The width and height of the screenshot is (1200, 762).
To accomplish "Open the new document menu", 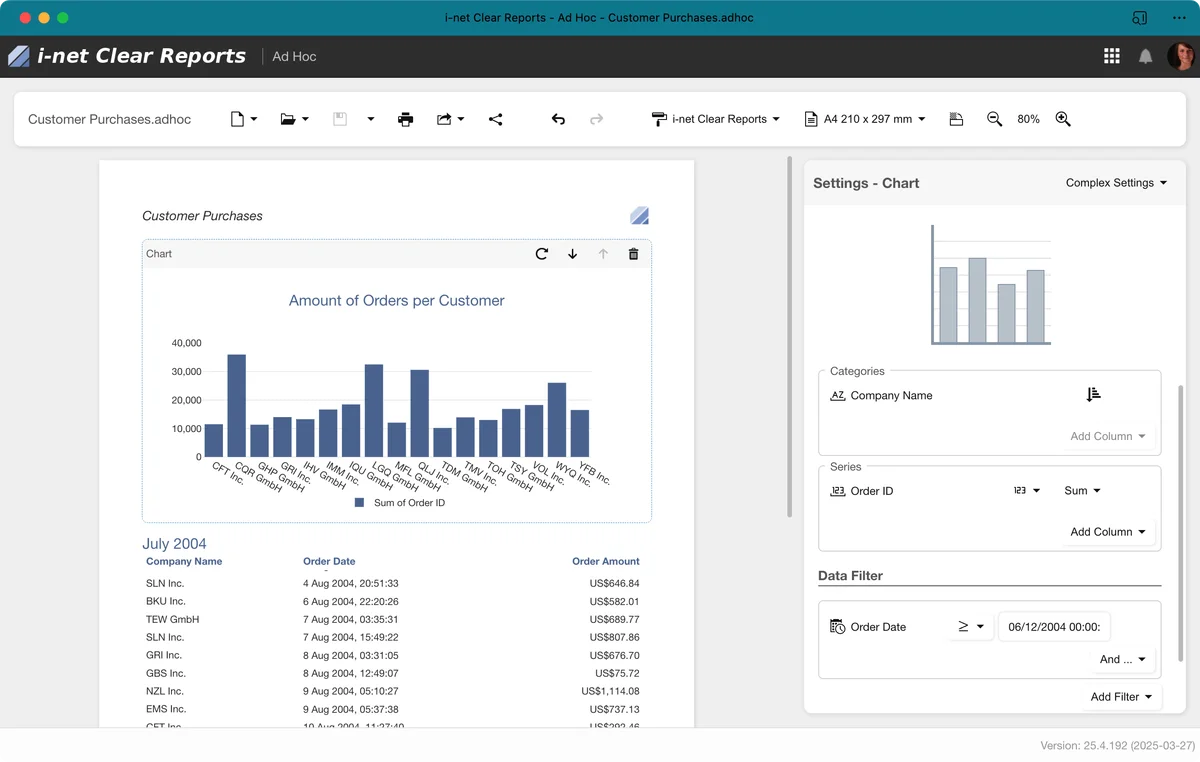I will 244,119.
